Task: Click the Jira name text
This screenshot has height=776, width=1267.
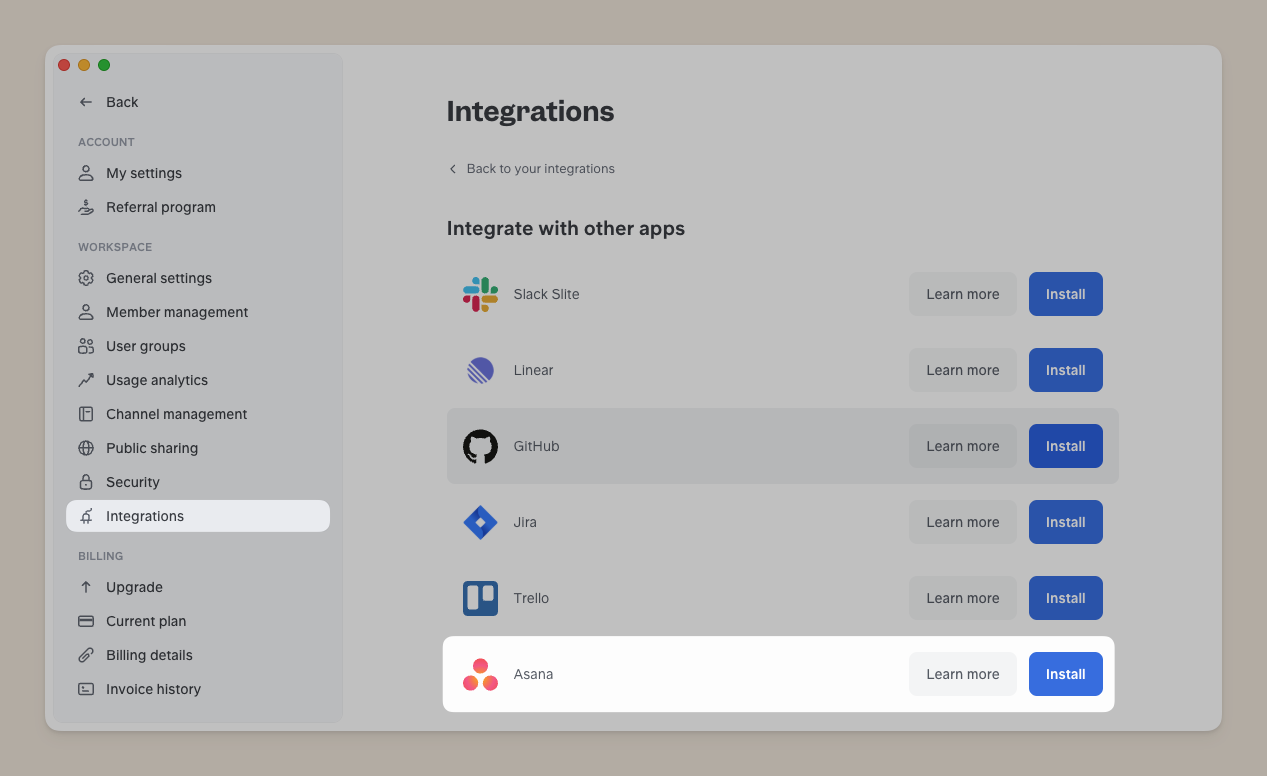Action: [525, 522]
